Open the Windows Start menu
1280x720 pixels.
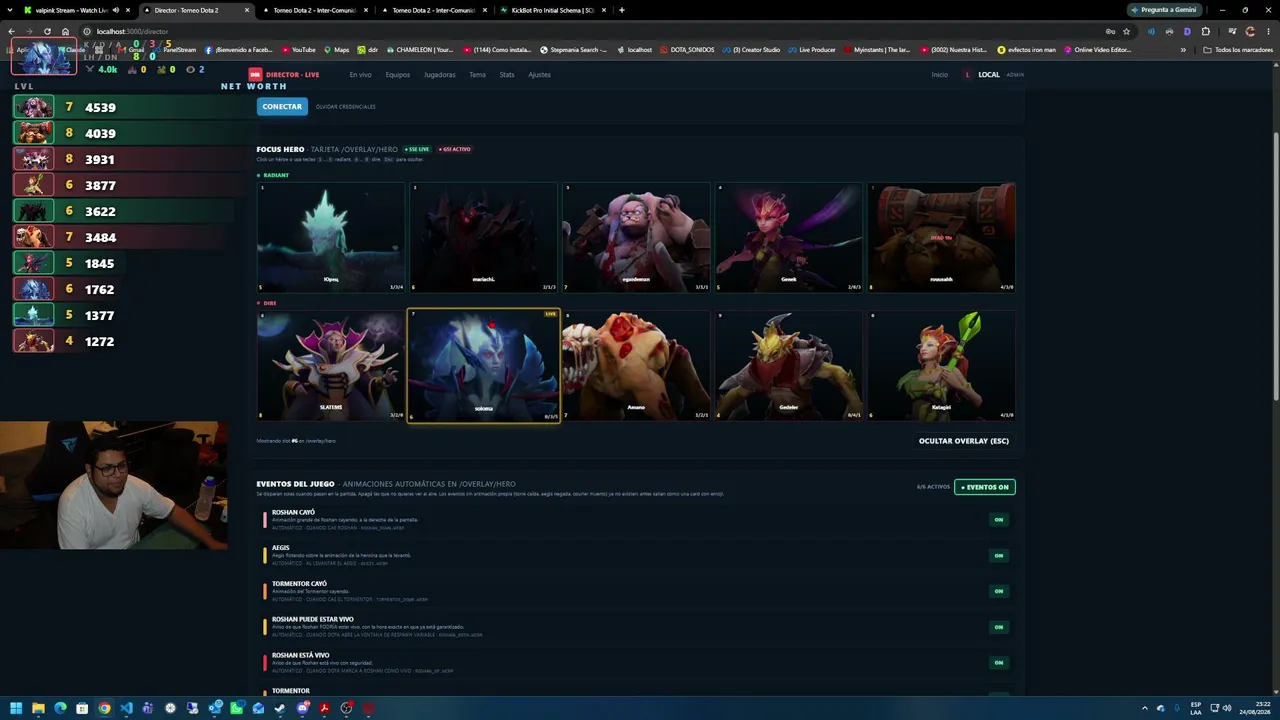(16, 708)
